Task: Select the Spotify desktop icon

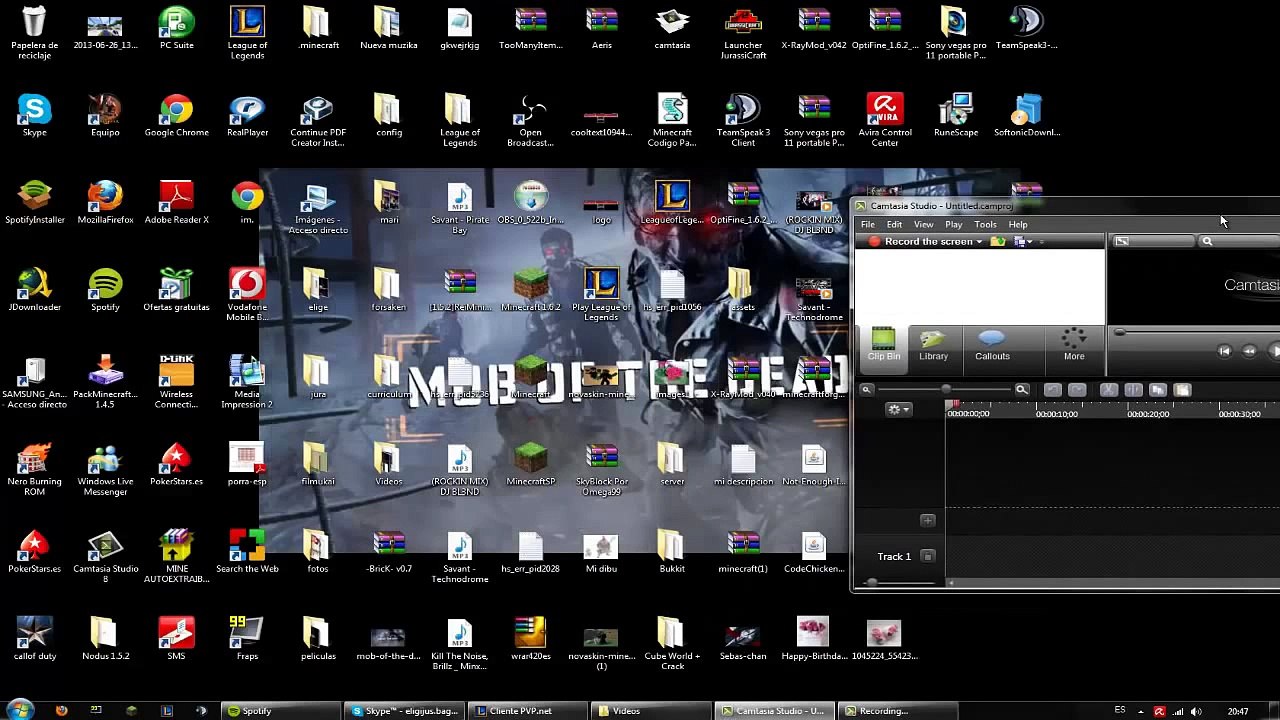Action: point(105,292)
